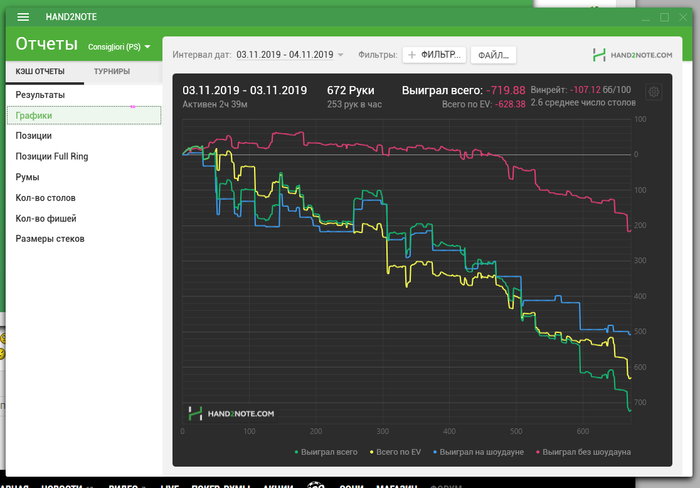Click the ФИЛЬТР add filter button
The image size is (700, 488).
tap(434, 55)
